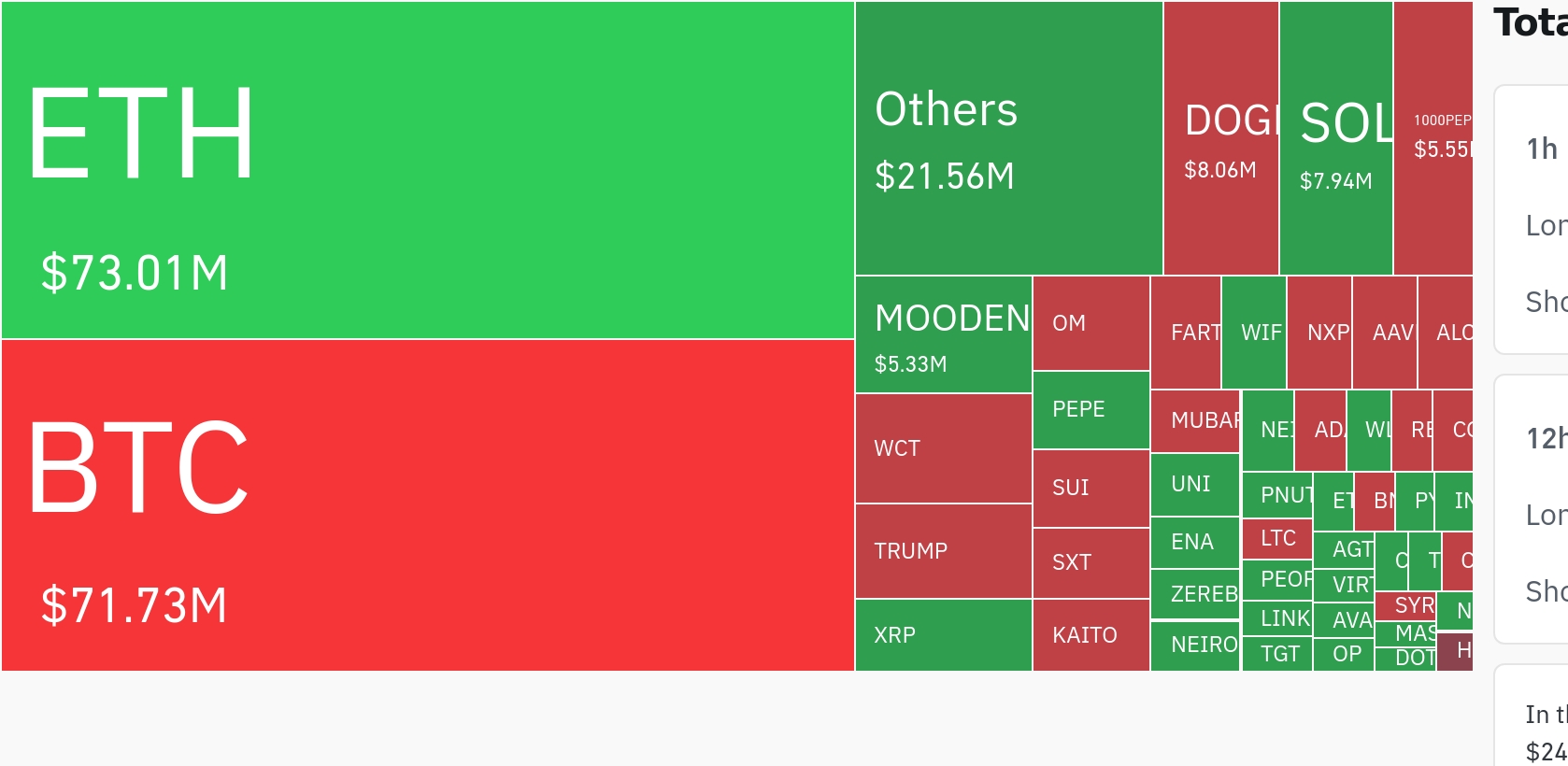The width and height of the screenshot is (1568, 766).
Task: Select the SXT heatmap tile
Action: tap(1091, 563)
